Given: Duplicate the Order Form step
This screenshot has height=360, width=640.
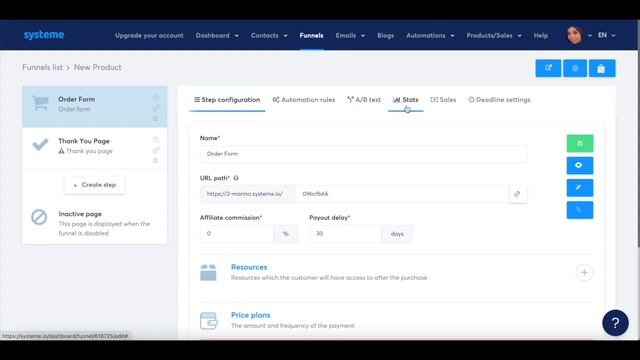Looking at the screenshot, I should [156, 98].
